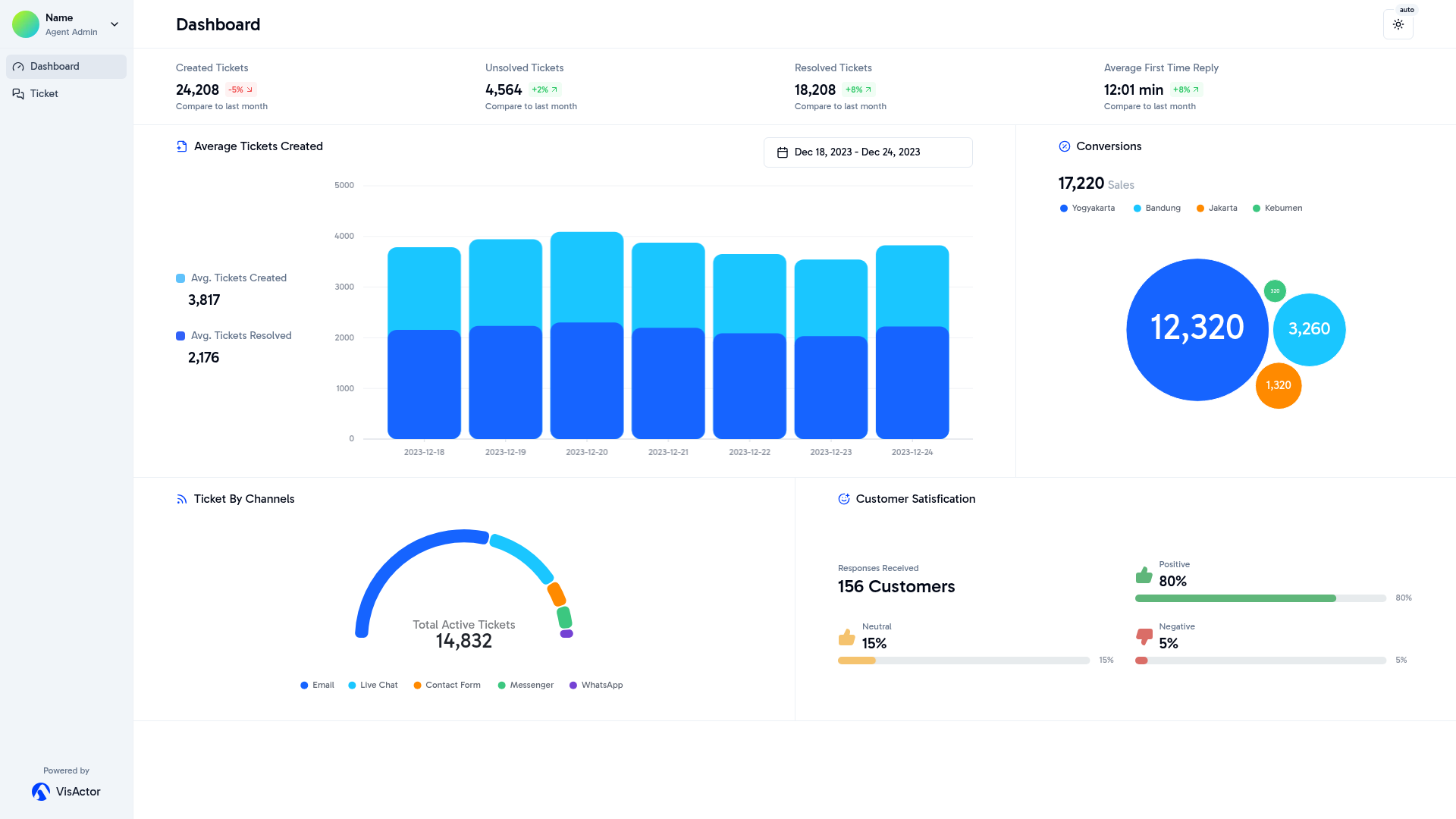Click the 24,208 Created Tickets value

point(197,90)
